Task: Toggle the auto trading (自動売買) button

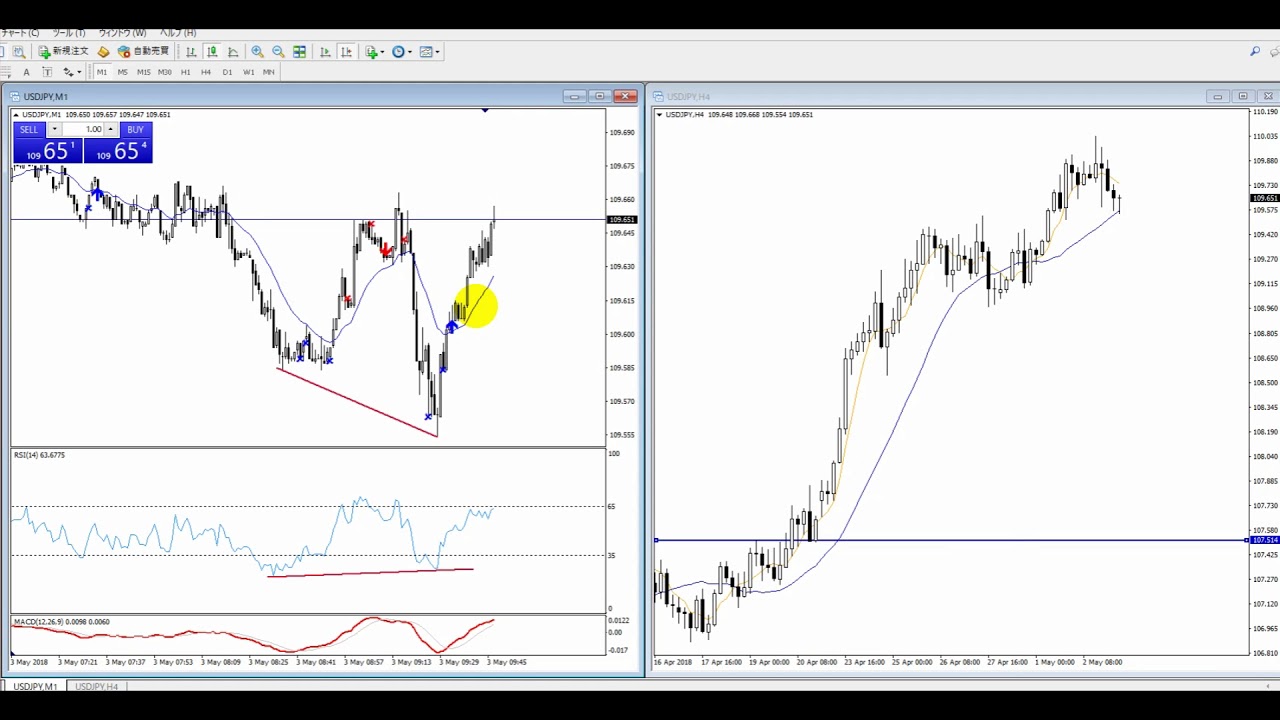Action: click(x=143, y=51)
